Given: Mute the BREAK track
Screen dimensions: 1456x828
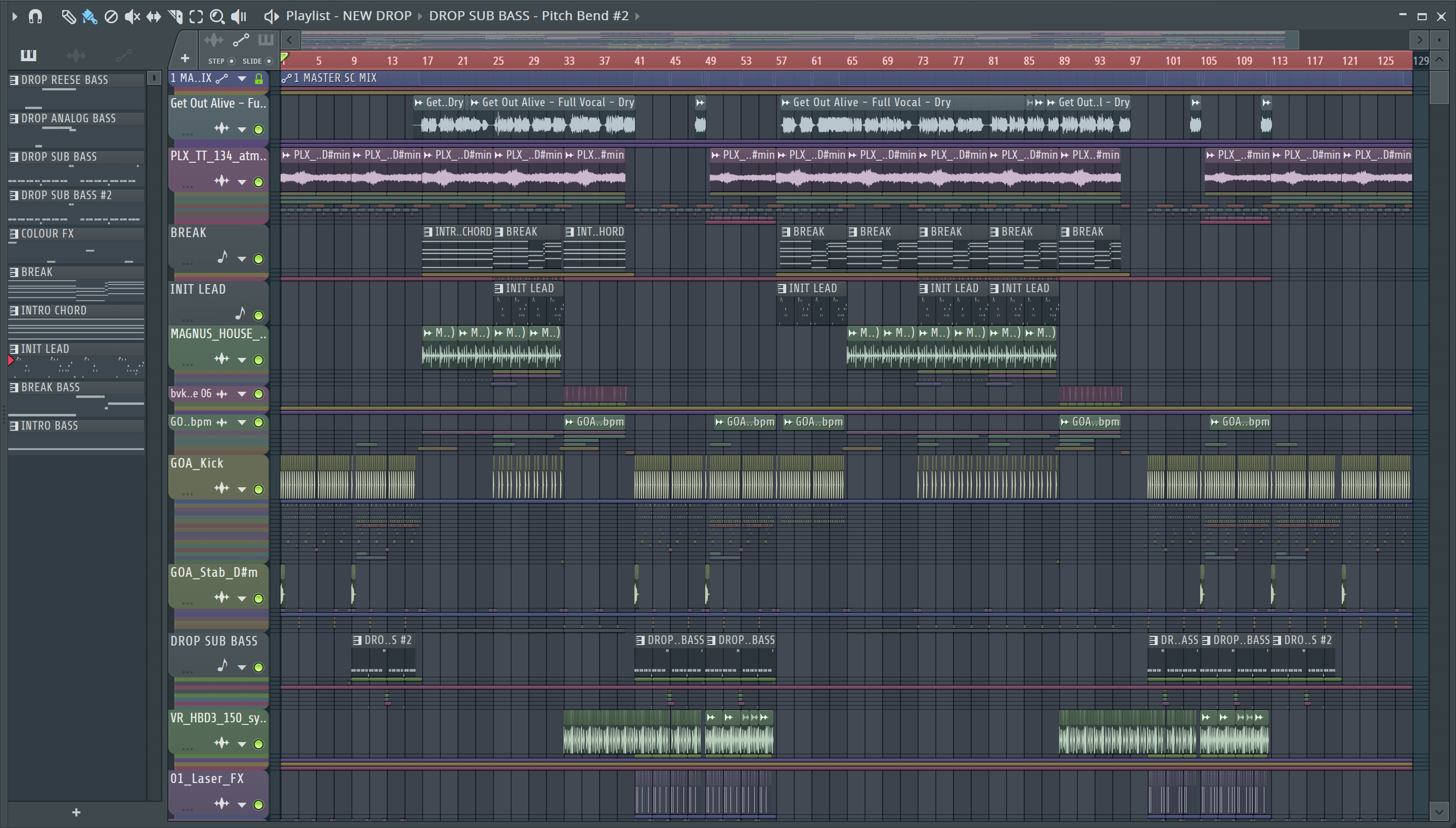Looking at the screenshot, I should [259, 259].
